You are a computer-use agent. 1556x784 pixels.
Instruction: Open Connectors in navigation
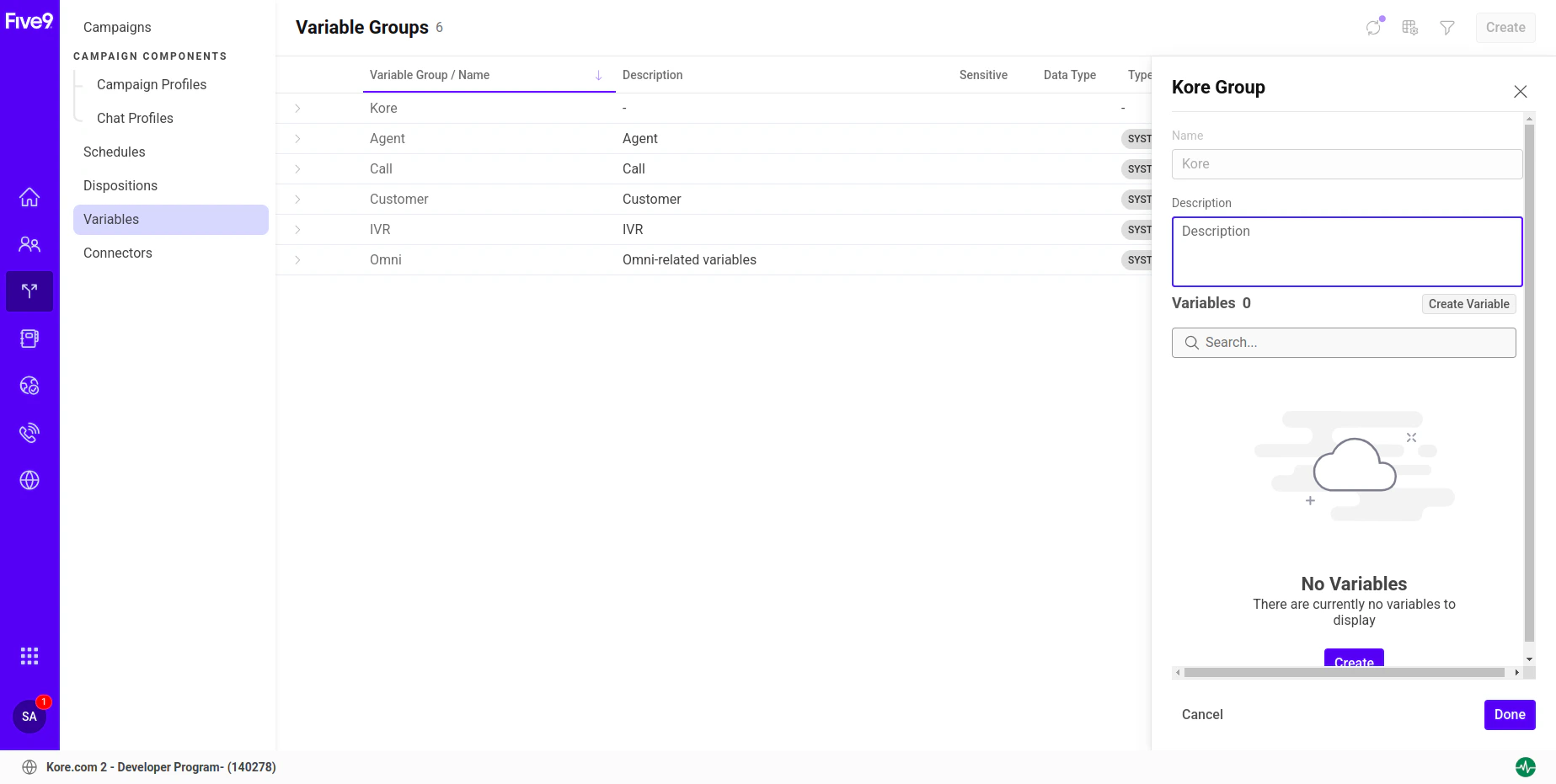[x=118, y=253]
